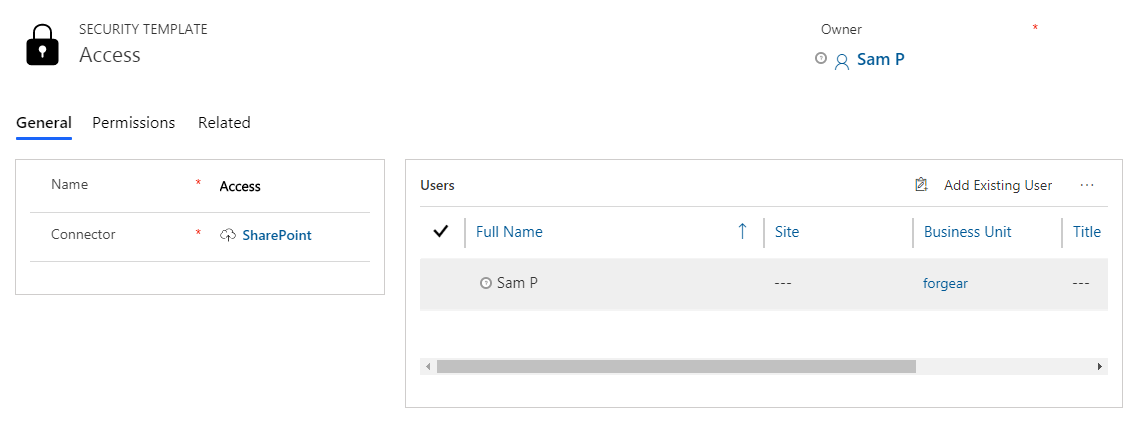Click the clock status icon next to Owner
The image size is (1140, 436).
[x=821, y=58]
